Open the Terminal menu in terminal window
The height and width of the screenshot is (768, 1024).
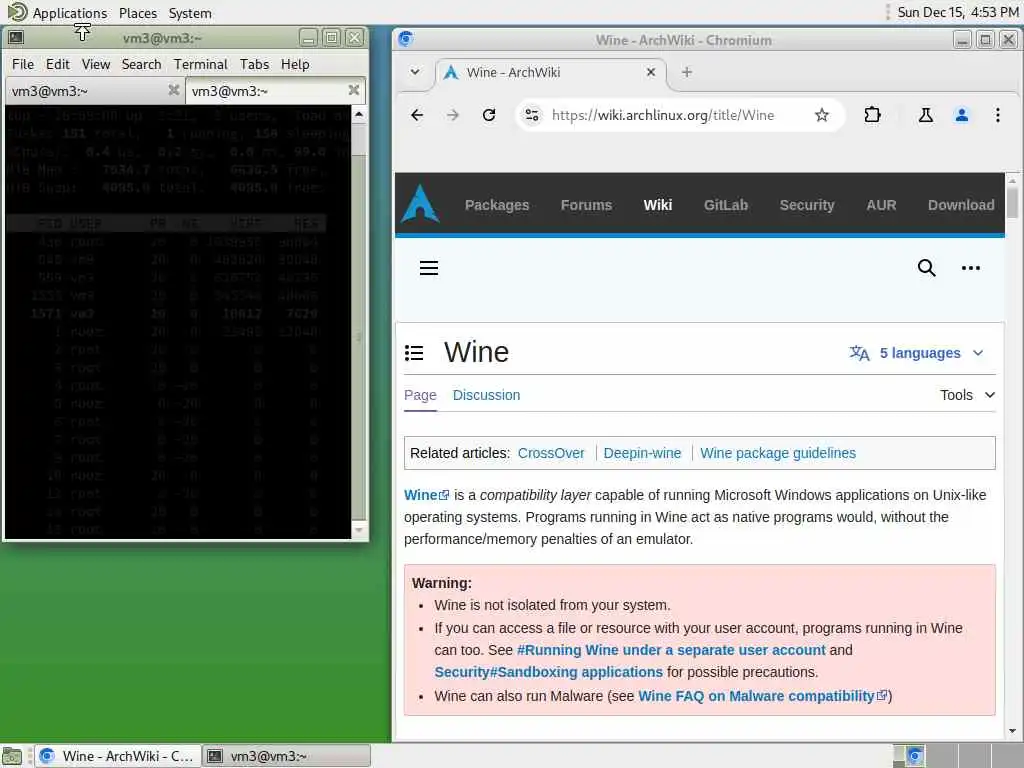click(x=200, y=64)
